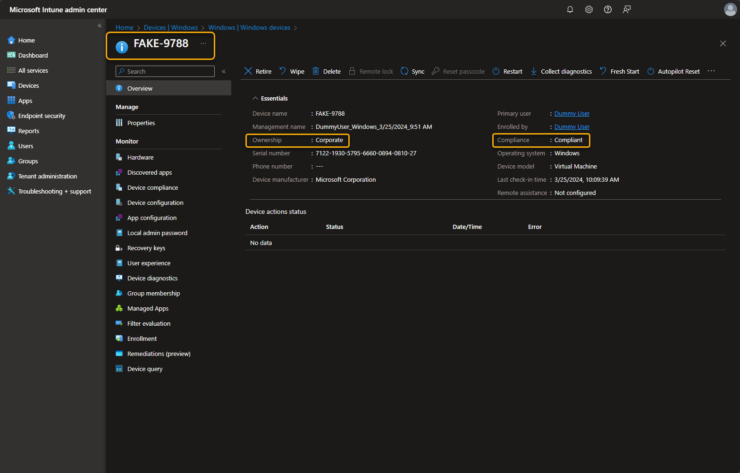Collapse the left navigation sidebar
The width and height of the screenshot is (740, 473).
tap(98, 25)
